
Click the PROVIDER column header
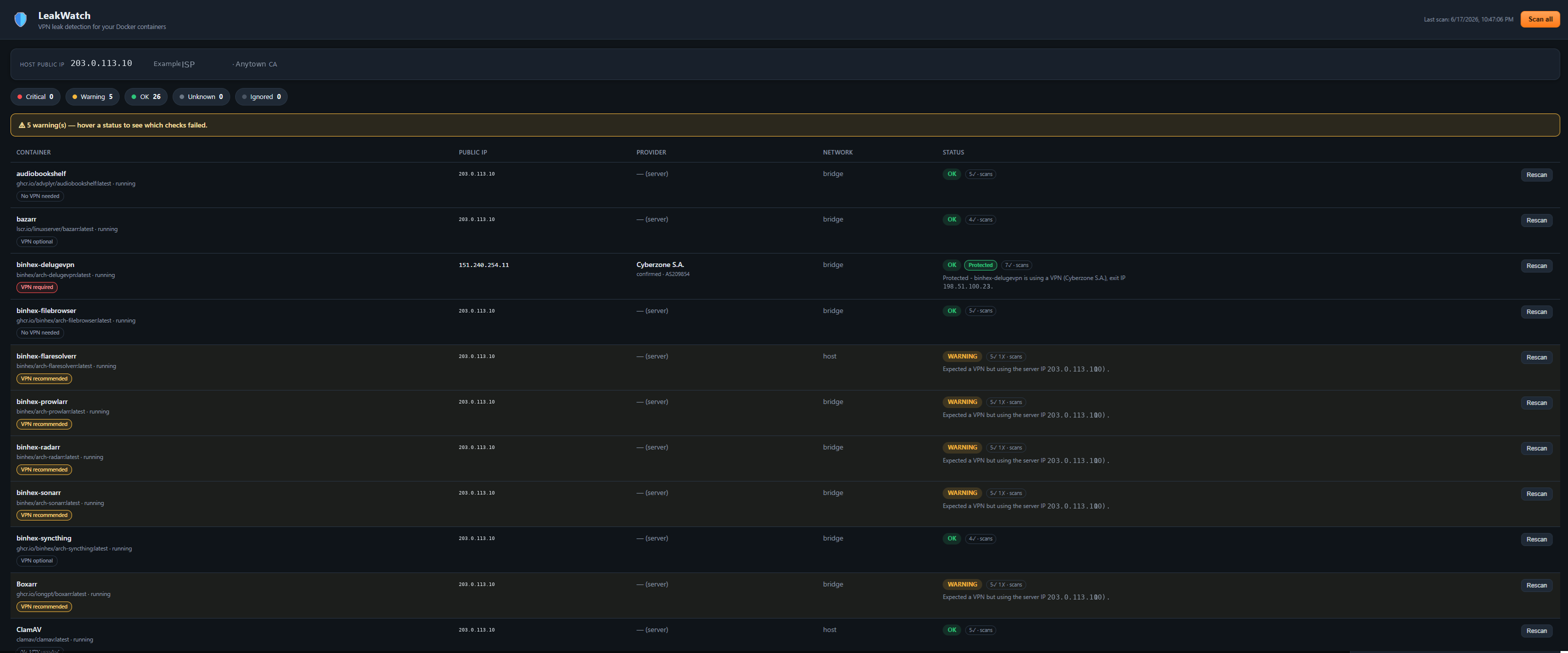(651, 152)
